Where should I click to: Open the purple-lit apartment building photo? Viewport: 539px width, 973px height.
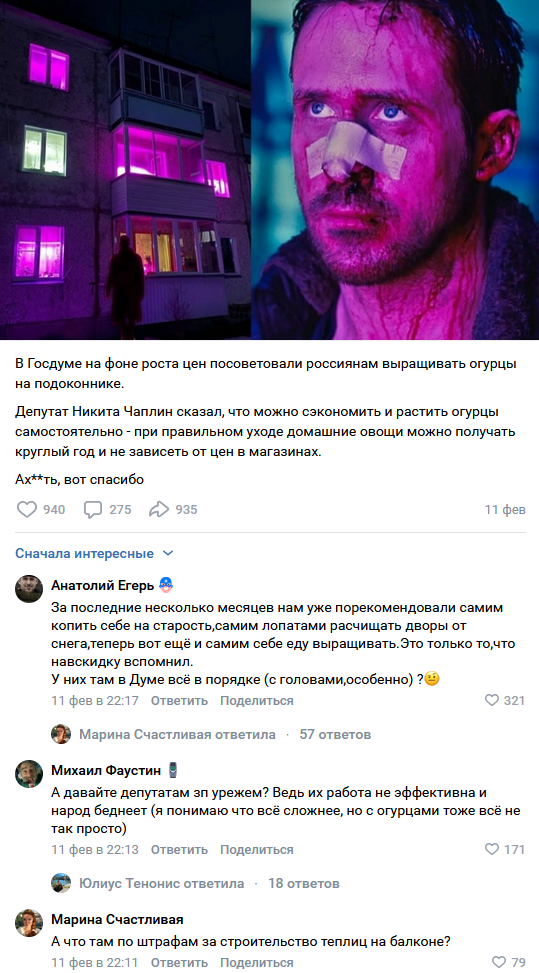tap(125, 169)
